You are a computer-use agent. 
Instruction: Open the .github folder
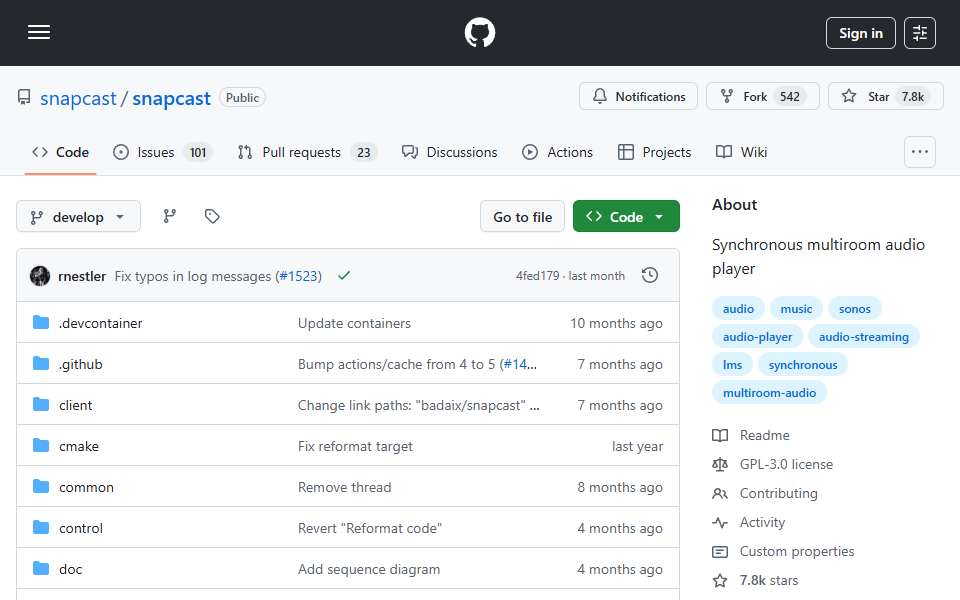click(x=81, y=364)
